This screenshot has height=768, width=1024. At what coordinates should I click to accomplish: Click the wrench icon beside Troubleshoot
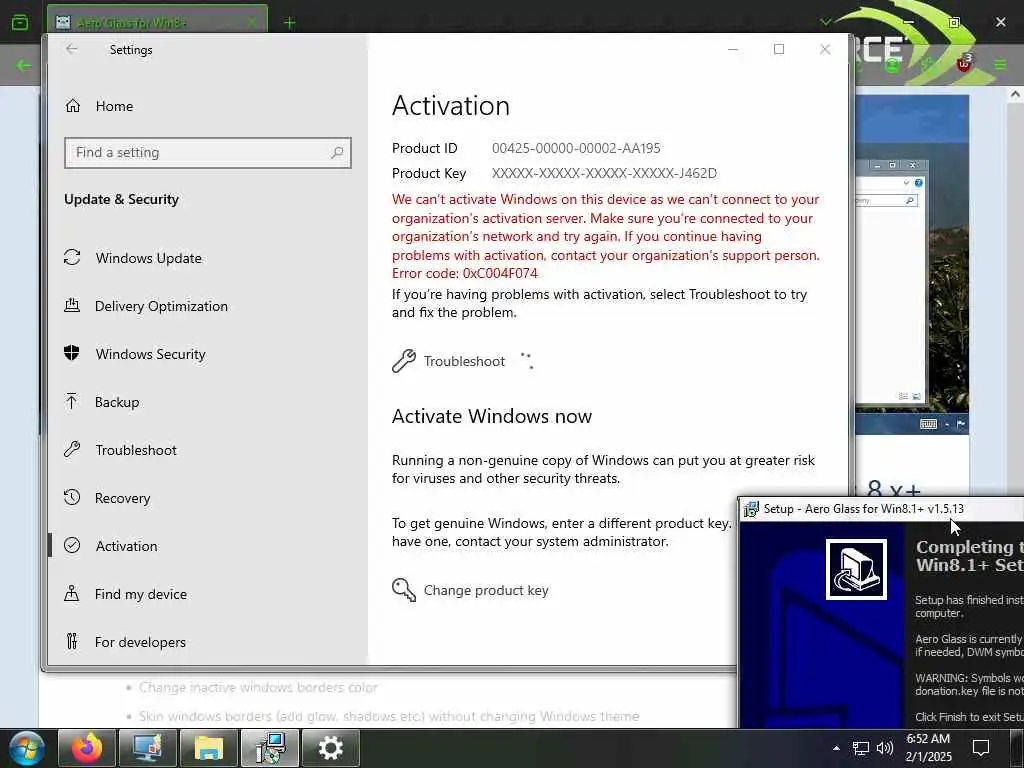click(x=404, y=361)
